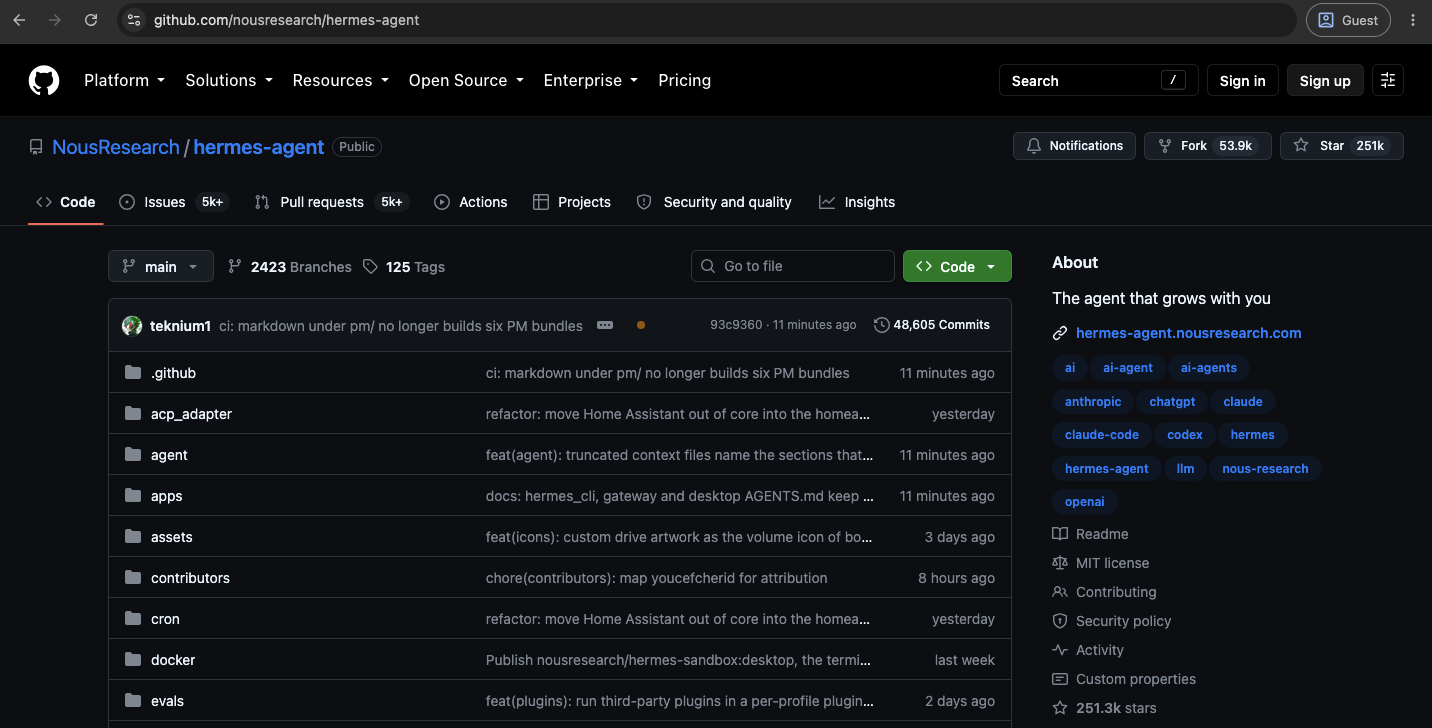Open 2423 Branches list
Image resolution: width=1432 pixels, height=728 pixels.
[x=290, y=267]
